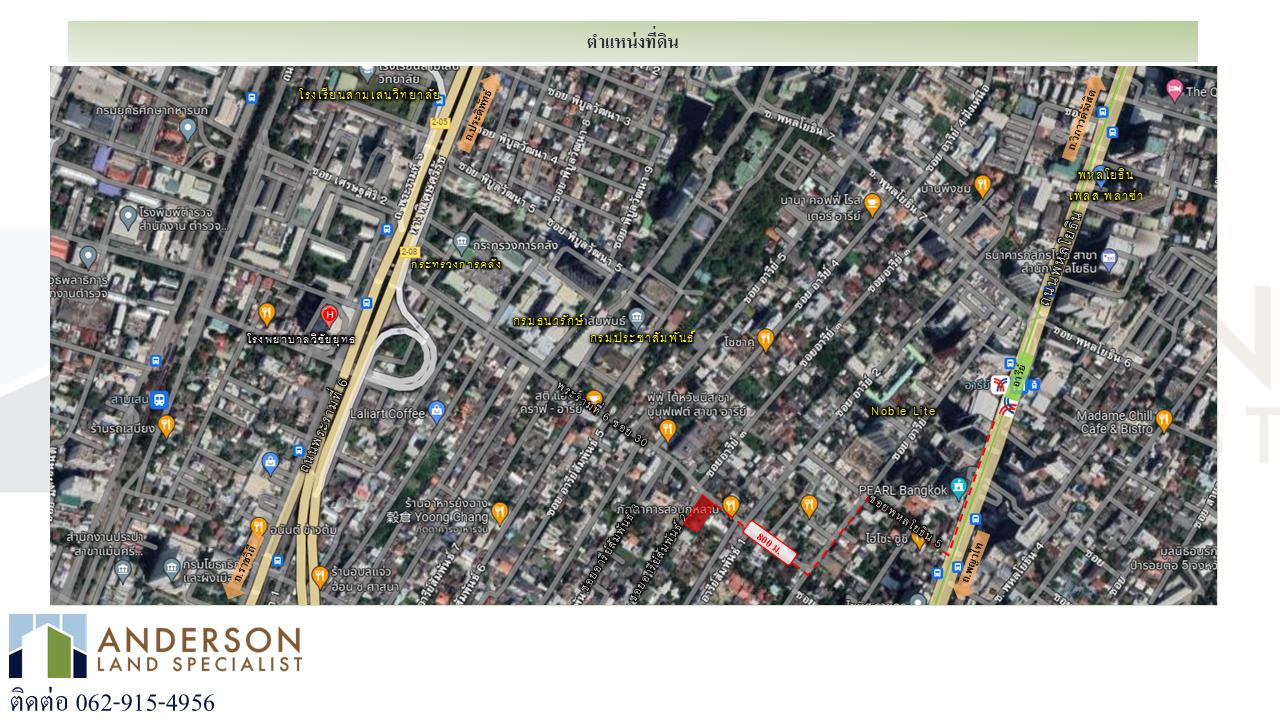Click the พหลโยธิน เพลส พลาซ่า blue pin

coord(1101,175)
